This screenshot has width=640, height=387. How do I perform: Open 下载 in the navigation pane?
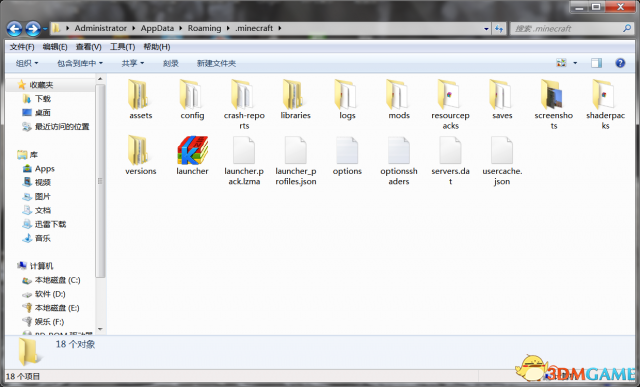[x=42, y=99]
